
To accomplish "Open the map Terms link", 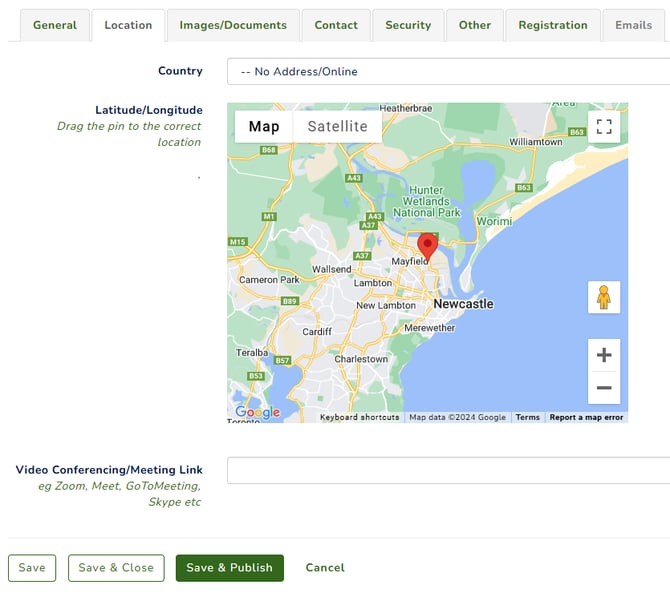I will 528,417.
